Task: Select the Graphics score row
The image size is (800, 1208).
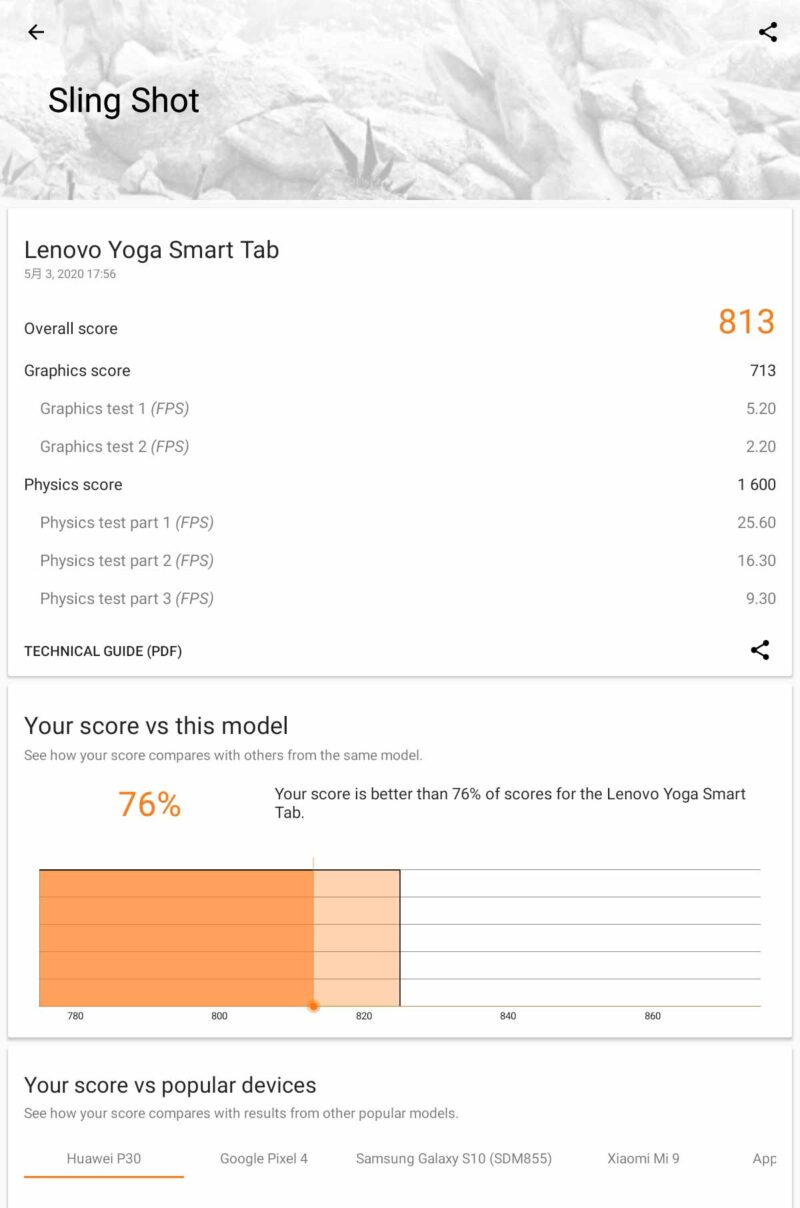Action: click(400, 371)
